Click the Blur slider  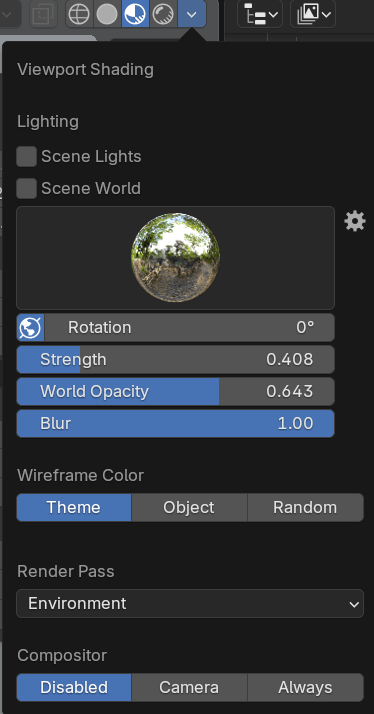pyautogui.click(x=175, y=423)
